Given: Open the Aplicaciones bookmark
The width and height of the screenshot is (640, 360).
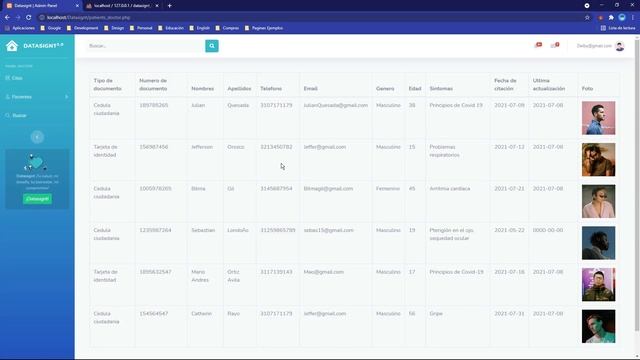Looking at the screenshot, I should pyautogui.click(x=20, y=28).
